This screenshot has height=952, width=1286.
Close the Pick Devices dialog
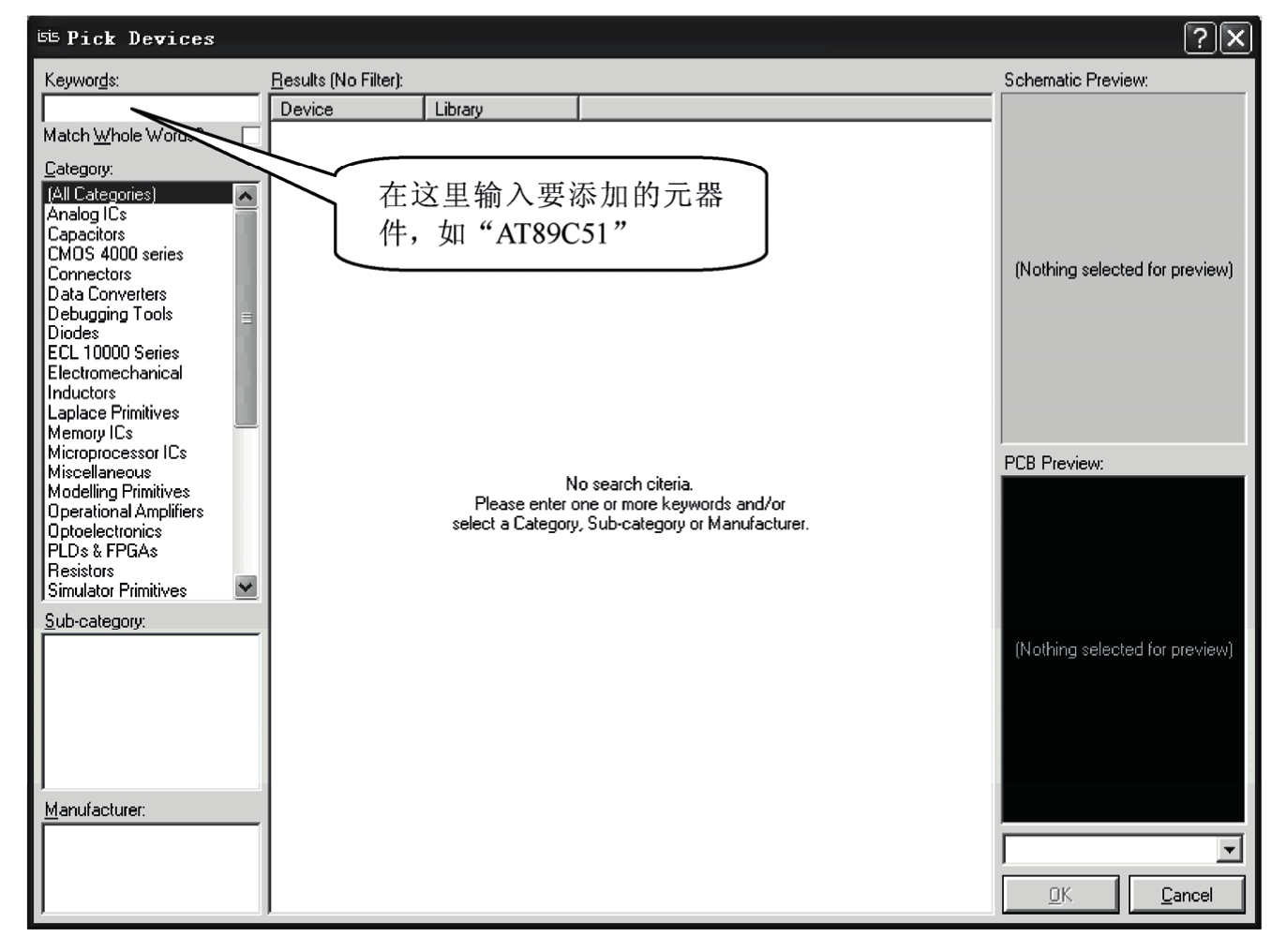pos(1236,38)
